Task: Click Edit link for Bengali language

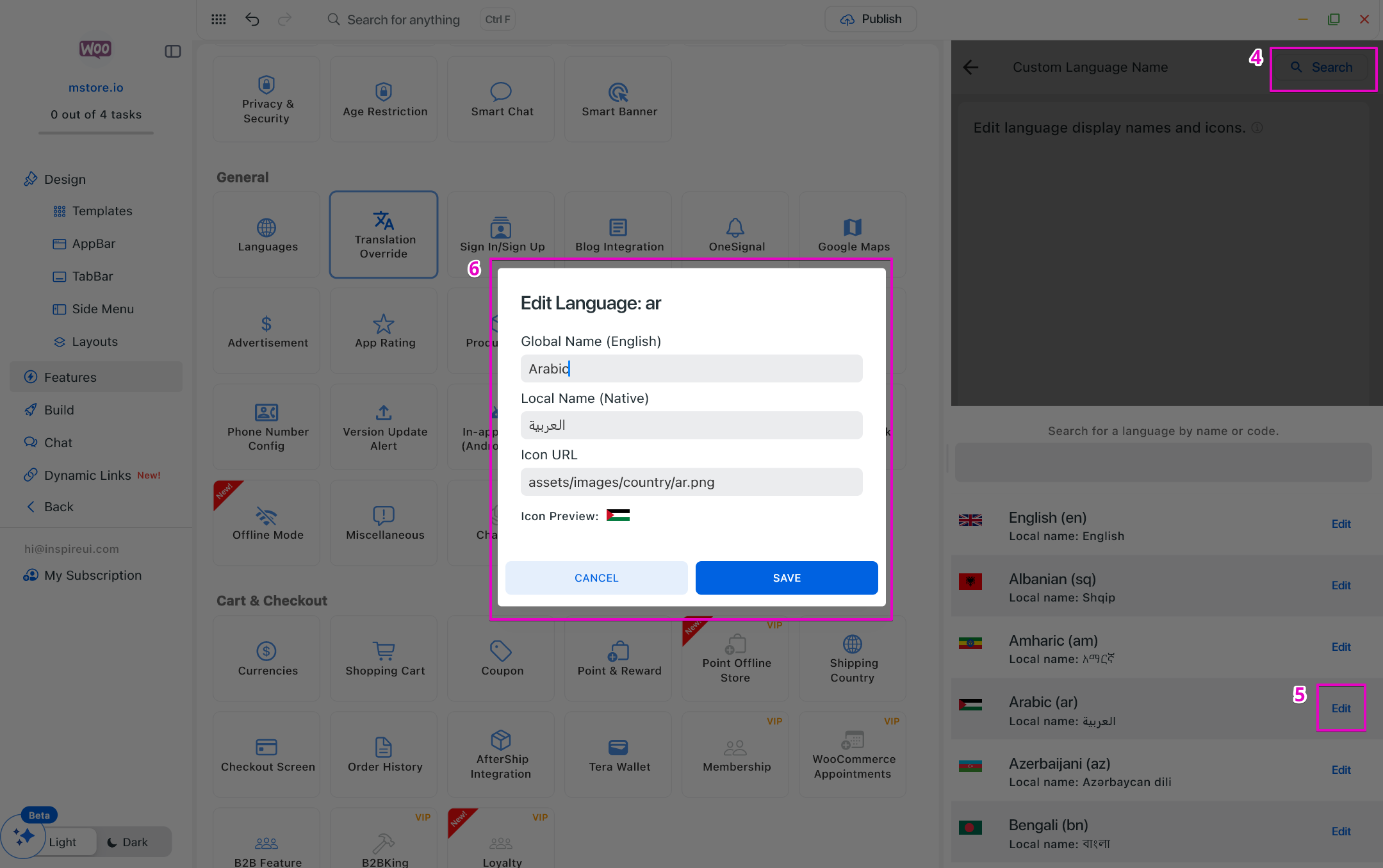Action: [x=1341, y=831]
